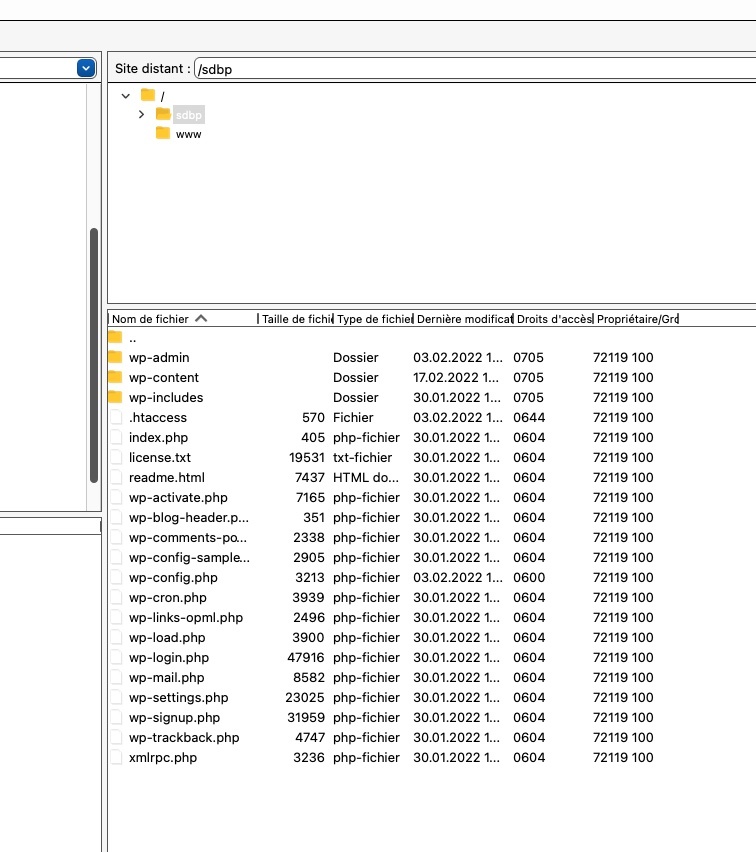Image resolution: width=756 pixels, height=852 pixels.
Task: Select the wp-login.php file
Action: (x=169, y=657)
